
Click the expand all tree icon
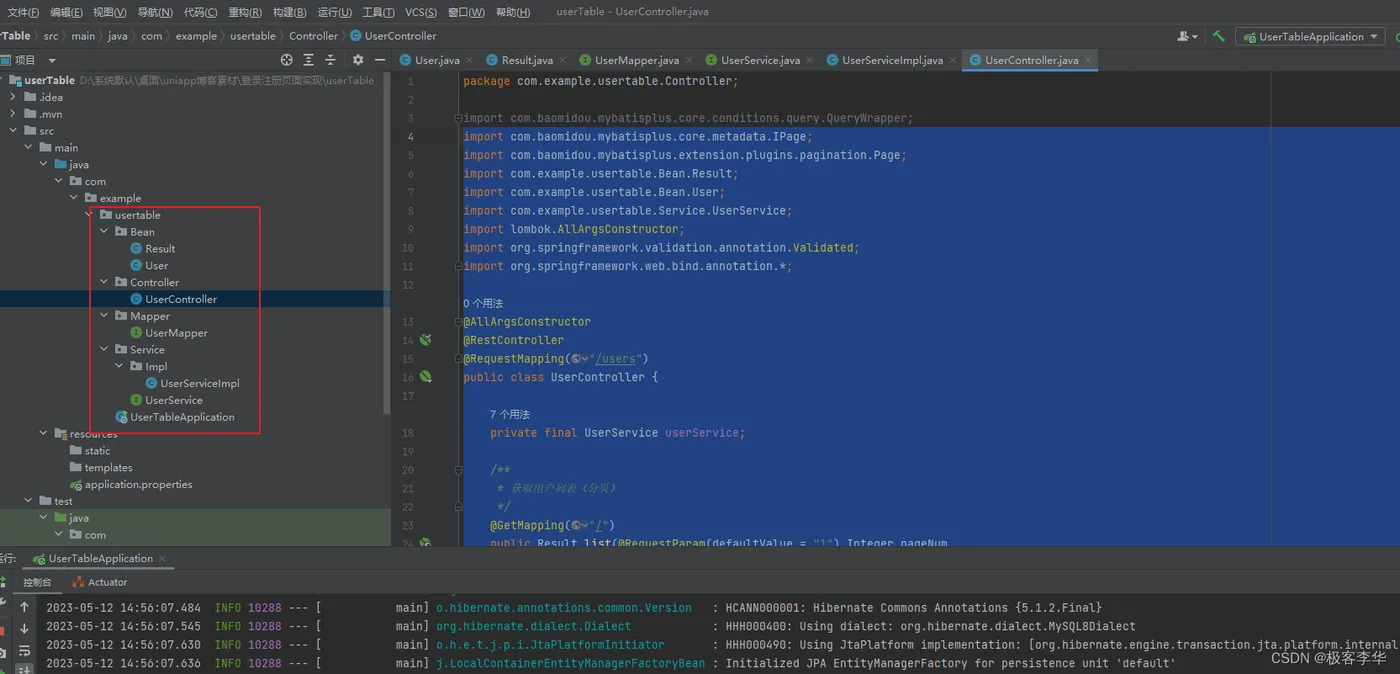(x=308, y=60)
